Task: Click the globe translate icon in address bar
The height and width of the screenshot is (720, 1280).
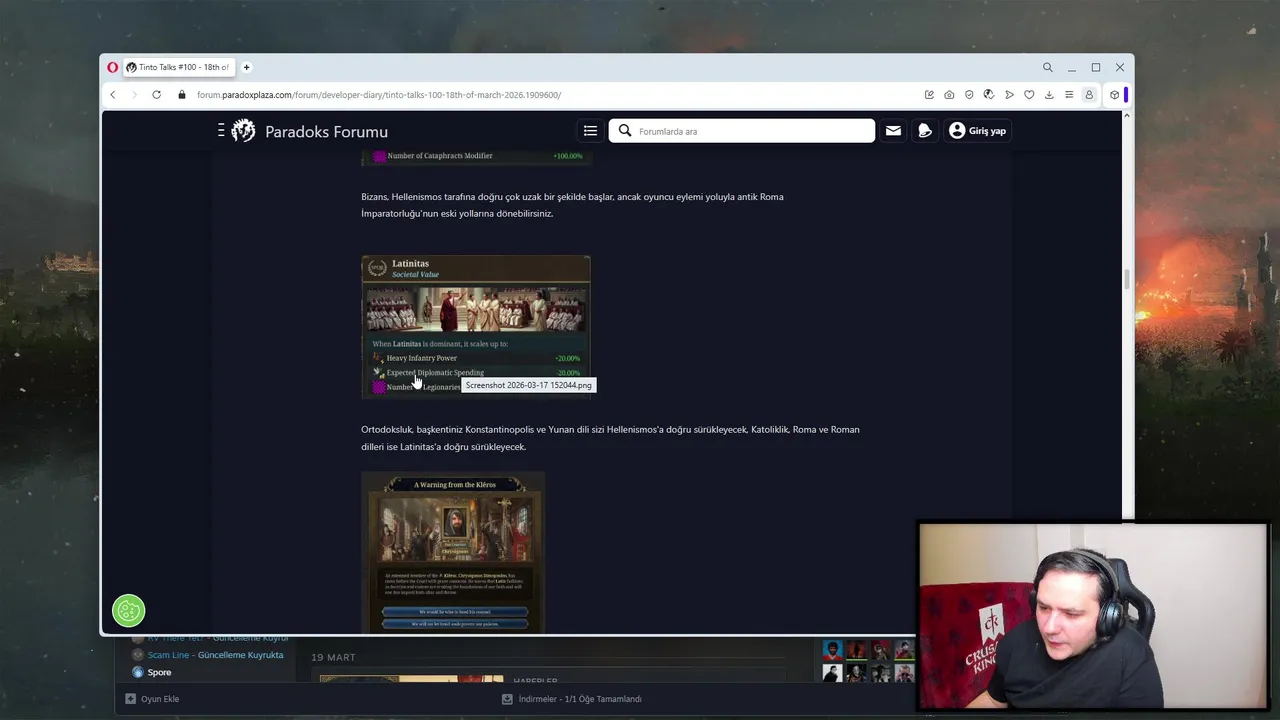Action: pyautogui.click(x=989, y=95)
